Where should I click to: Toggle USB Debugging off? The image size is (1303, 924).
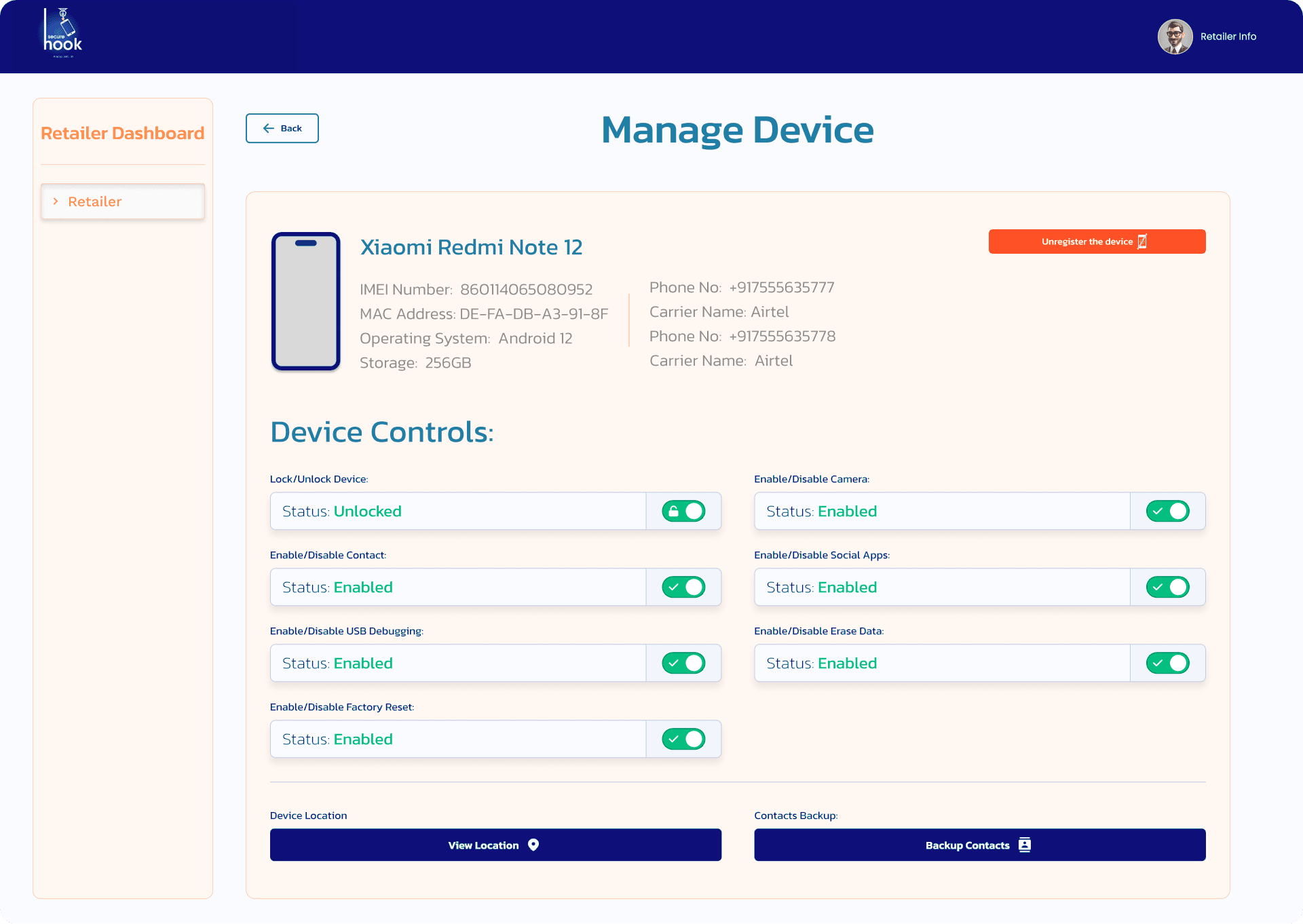(x=683, y=663)
